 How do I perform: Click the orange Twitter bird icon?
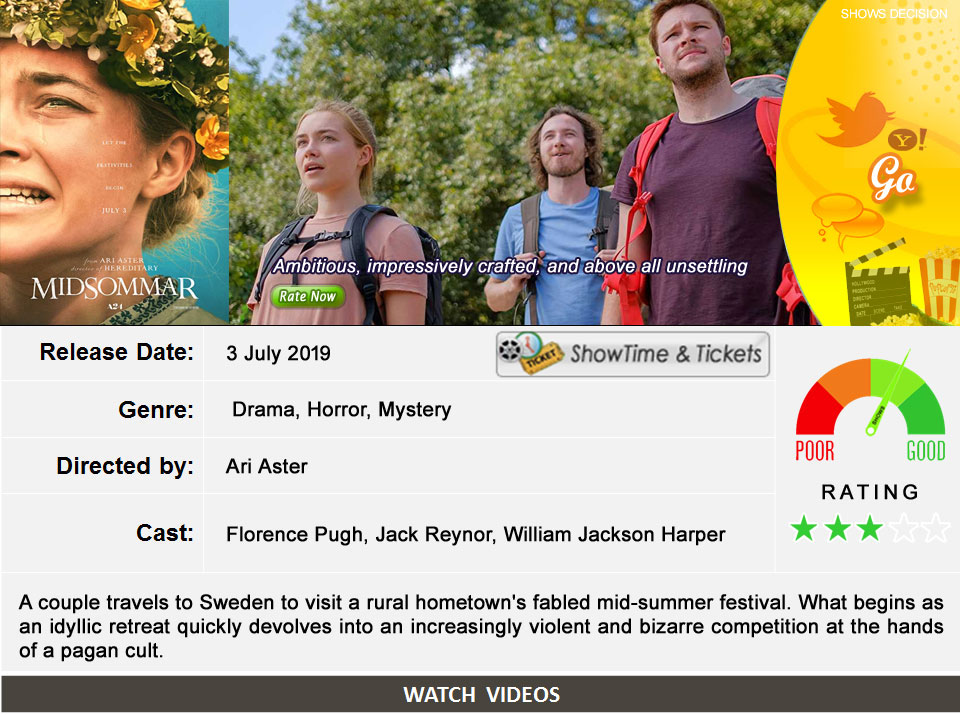(x=854, y=119)
